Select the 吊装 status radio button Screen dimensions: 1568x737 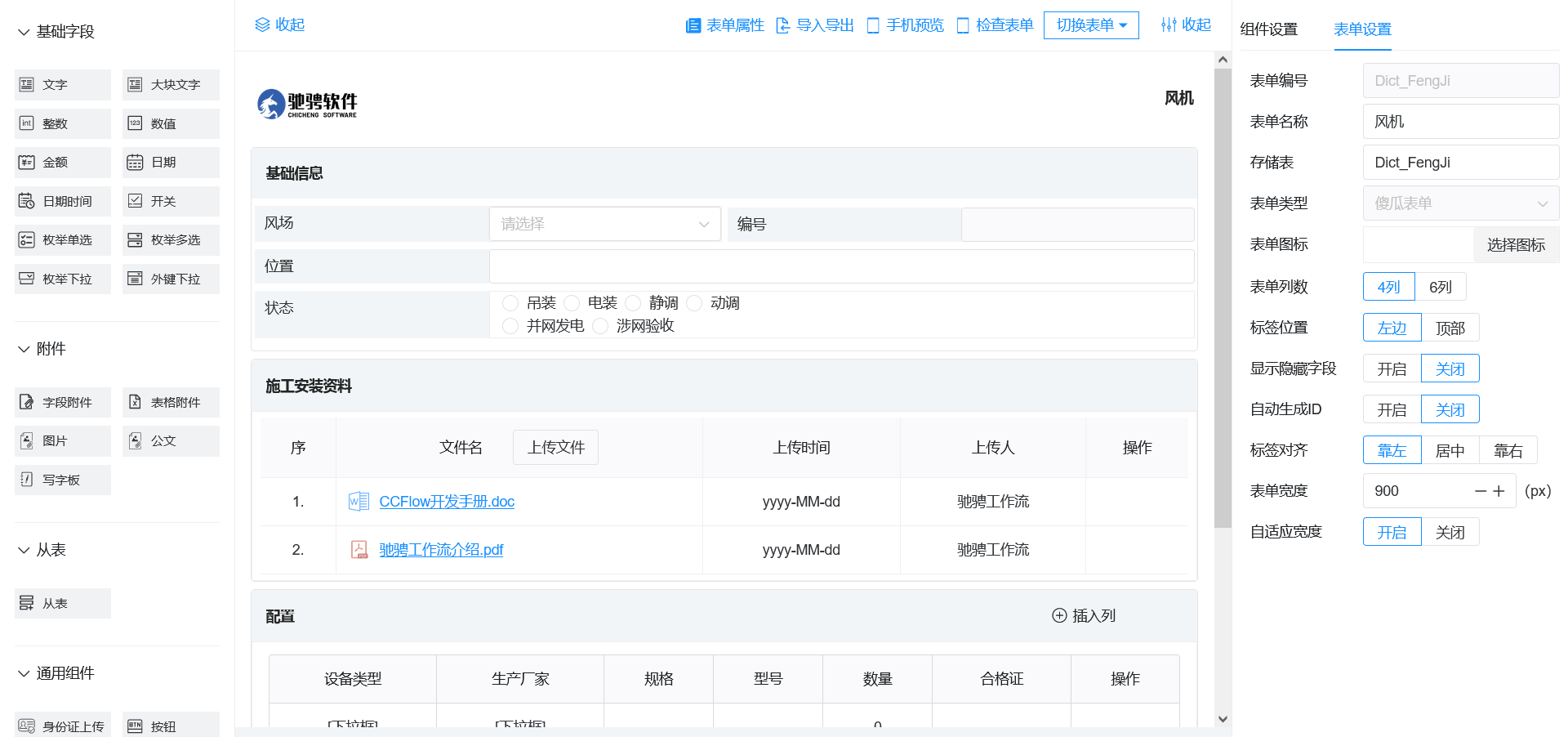tap(510, 303)
